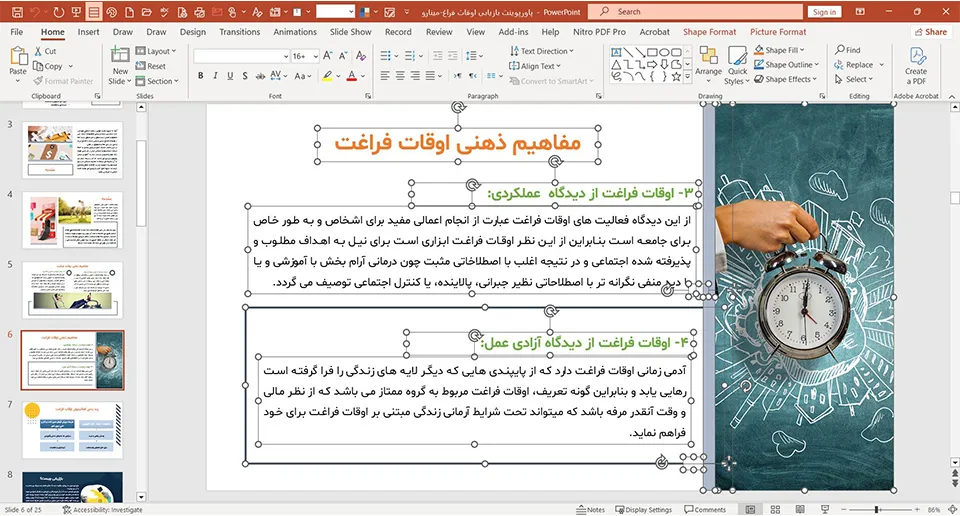Screen dimensions: 960x516
Task: Save the presentation from quick access toolbar
Action: [x=17, y=12]
